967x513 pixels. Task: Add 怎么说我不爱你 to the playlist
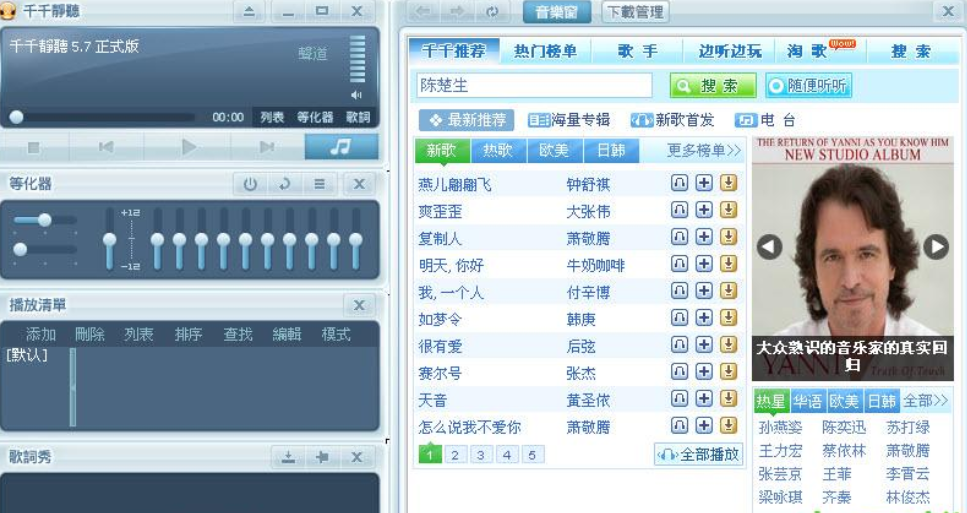(704, 425)
